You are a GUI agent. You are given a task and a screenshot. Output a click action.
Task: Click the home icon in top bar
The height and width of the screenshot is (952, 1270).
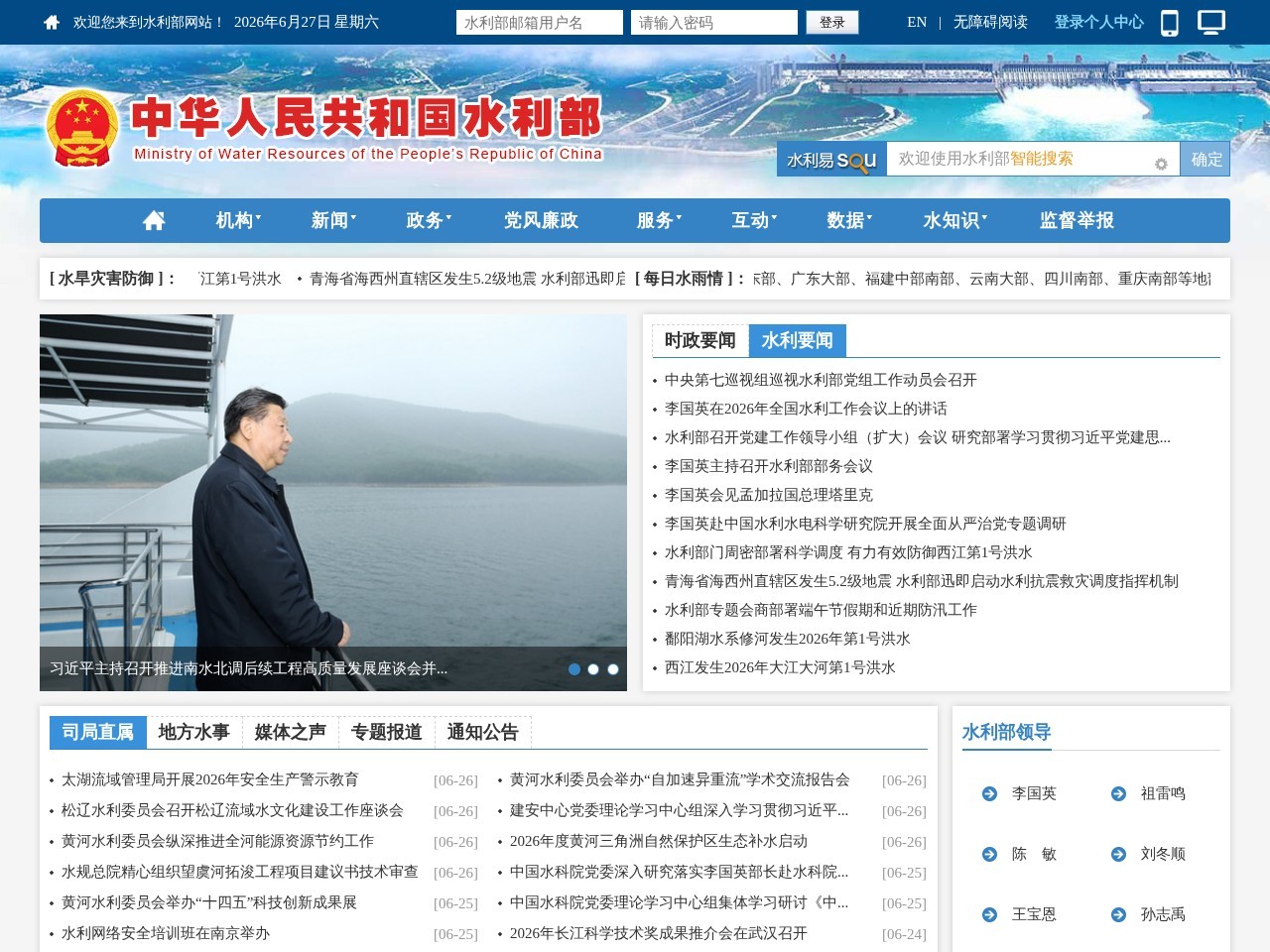coord(52,22)
